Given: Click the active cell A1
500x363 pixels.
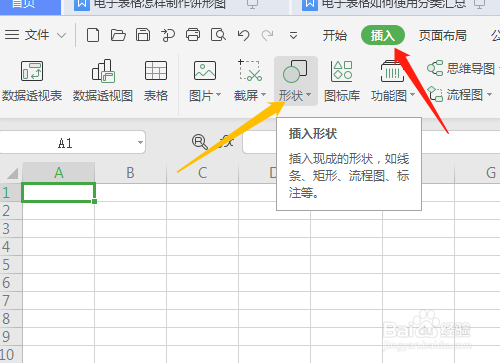Looking at the screenshot, I should (59, 192).
